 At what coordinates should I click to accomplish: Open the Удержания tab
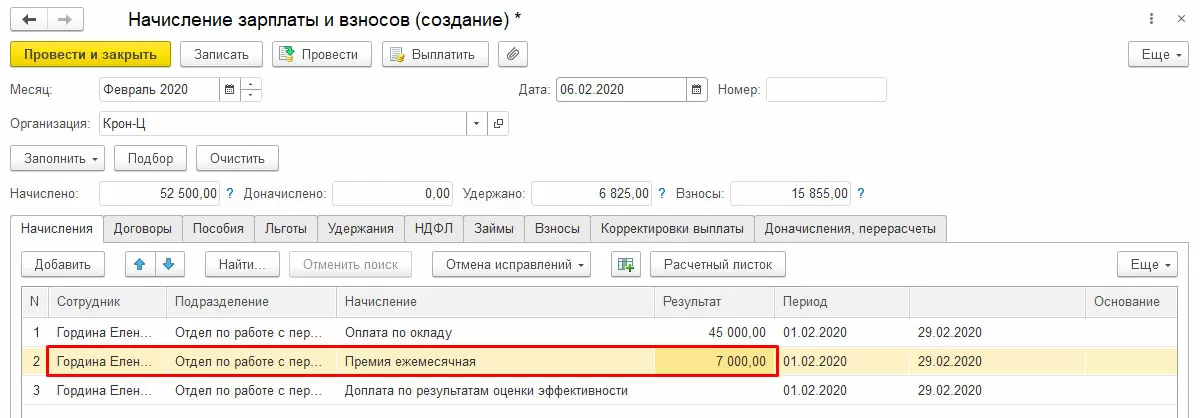click(360, 229)
